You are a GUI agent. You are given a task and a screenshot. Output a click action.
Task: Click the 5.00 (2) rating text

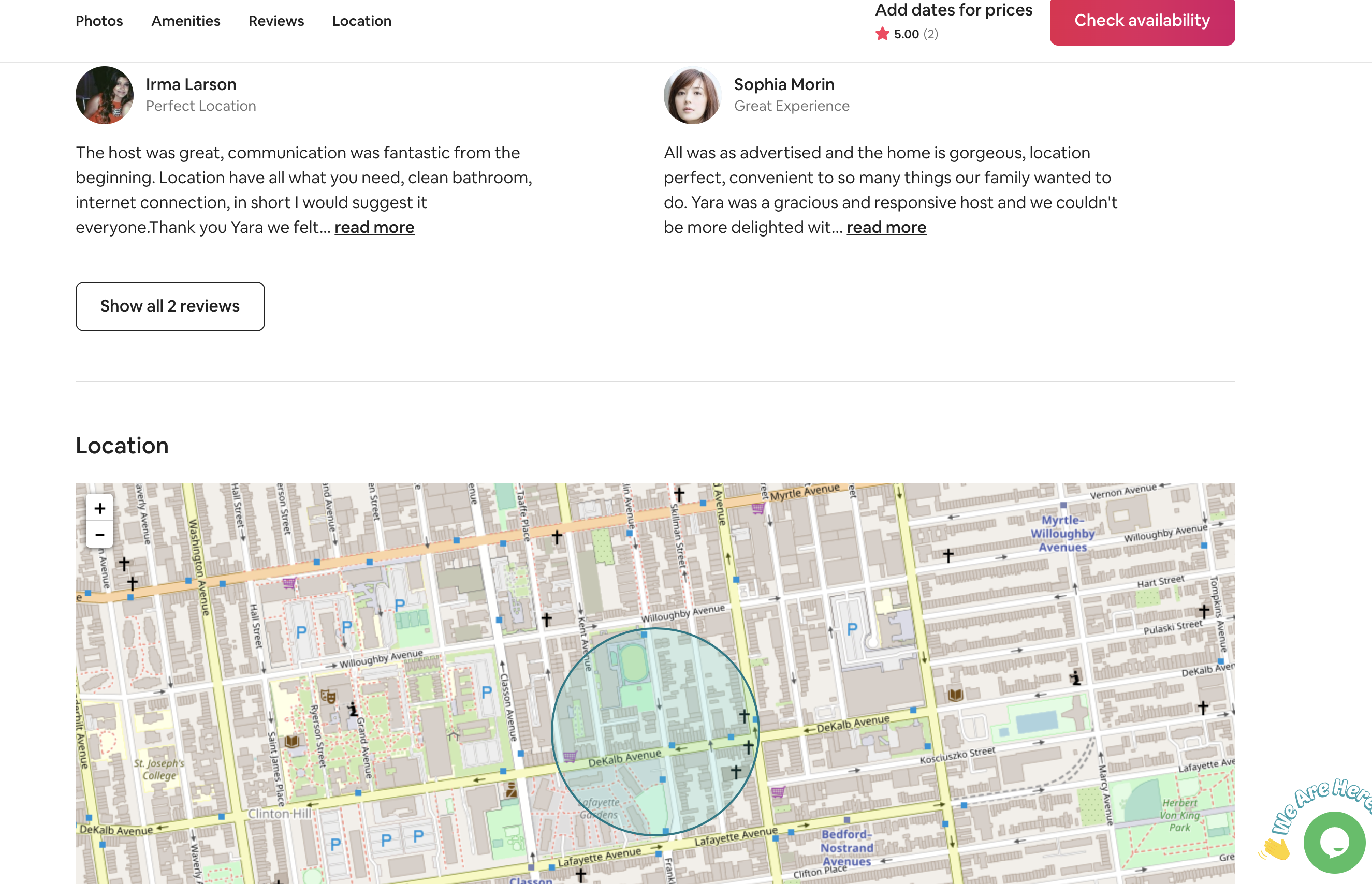[916, 34]
